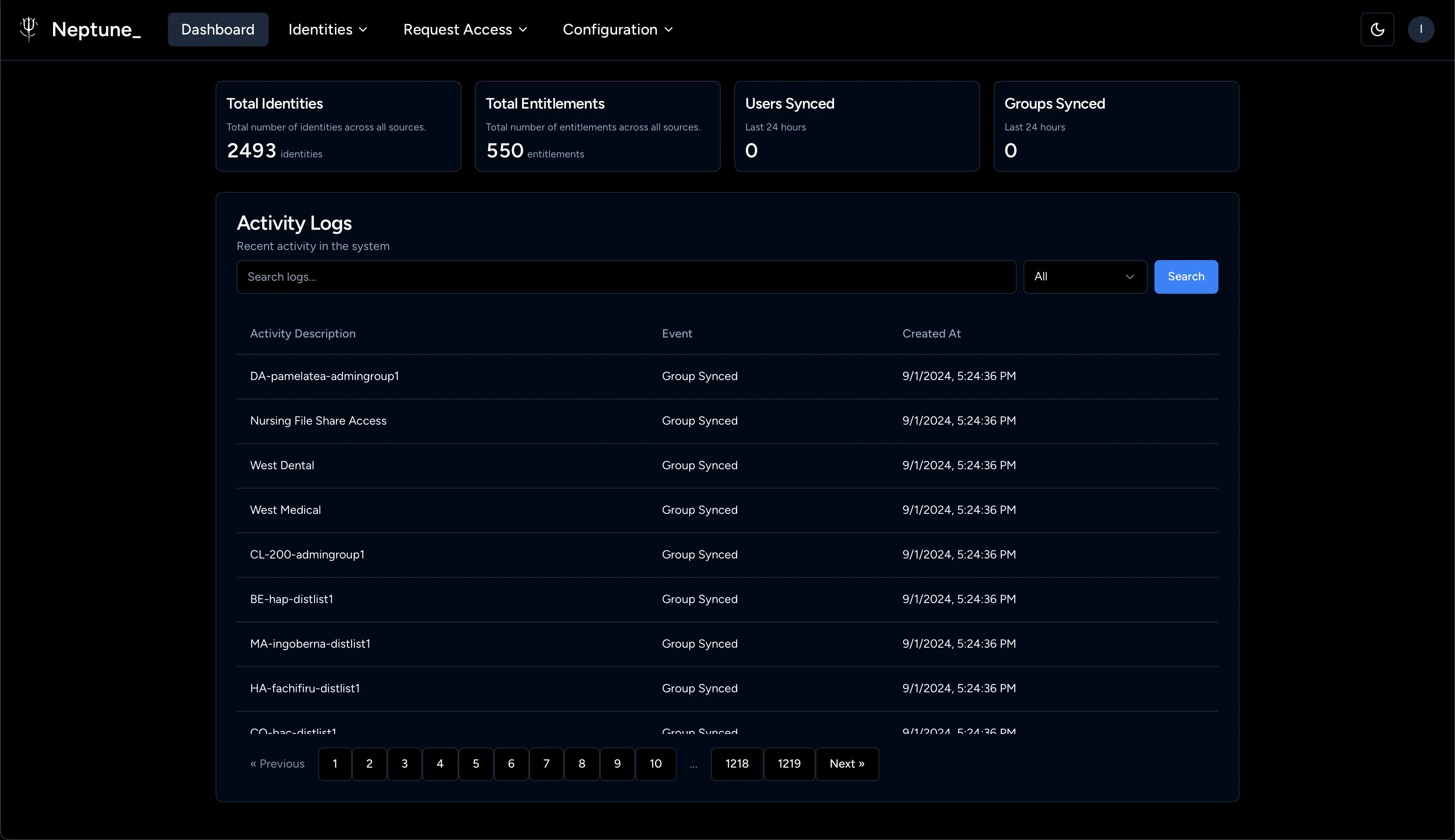Select the West Dental log entry

click(x=727, y=465)
